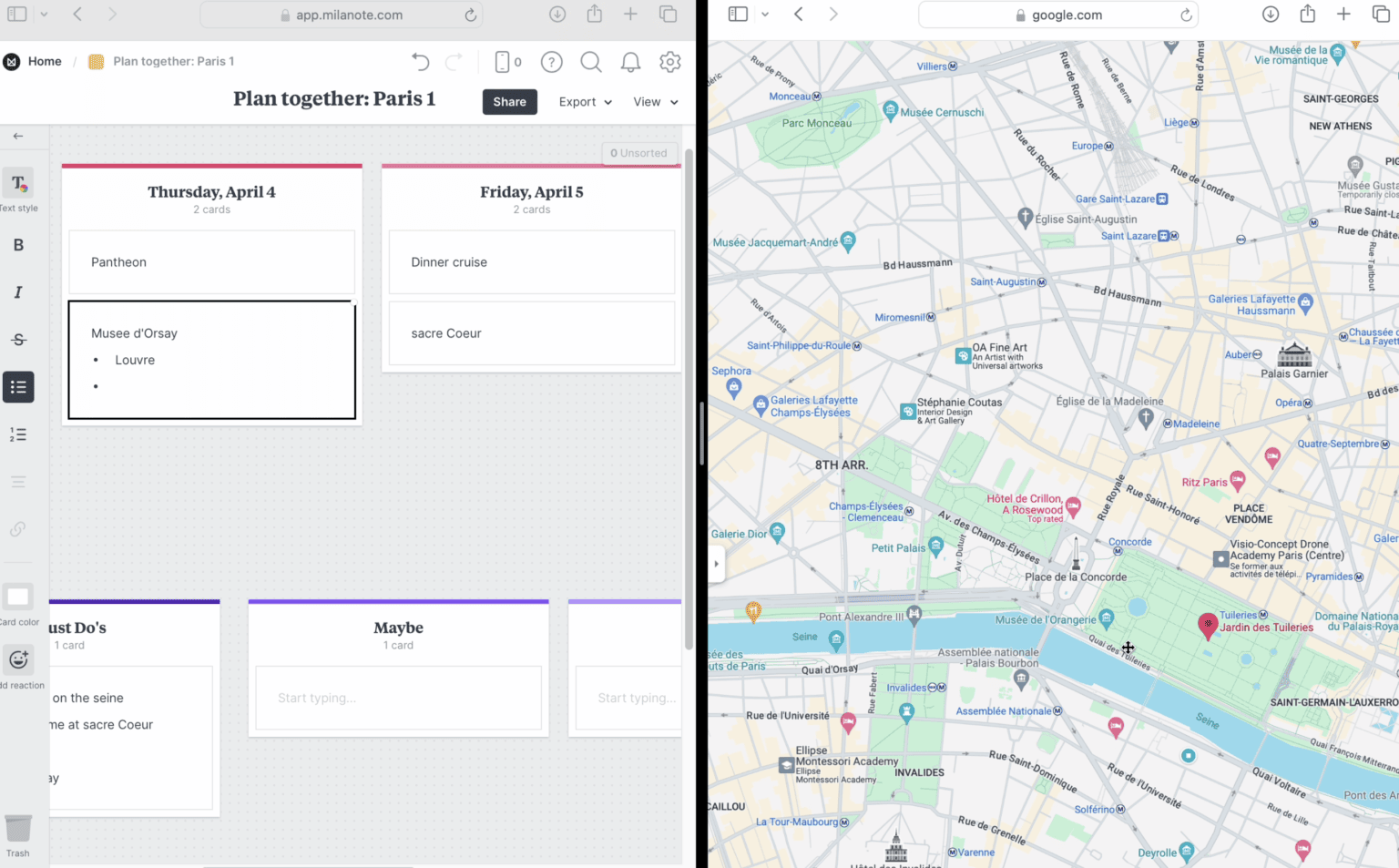Show tab overview in Google Maps window
Image resolution: width=1399 pixels, height=868 pixels.
pyautogui.click(x=1382, y=14)
